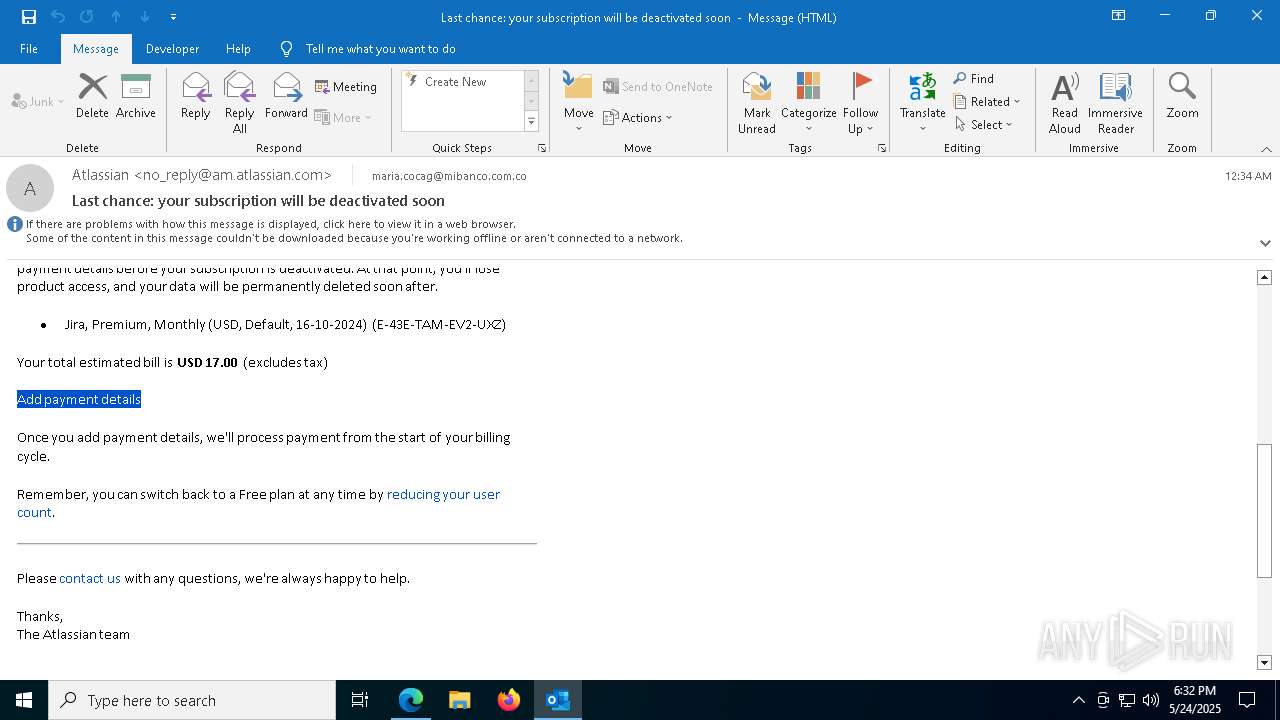The width and height of the screenshot is (1280, 720).
Task: Go to previous item with up arrow
Action: tap(116, 17)
